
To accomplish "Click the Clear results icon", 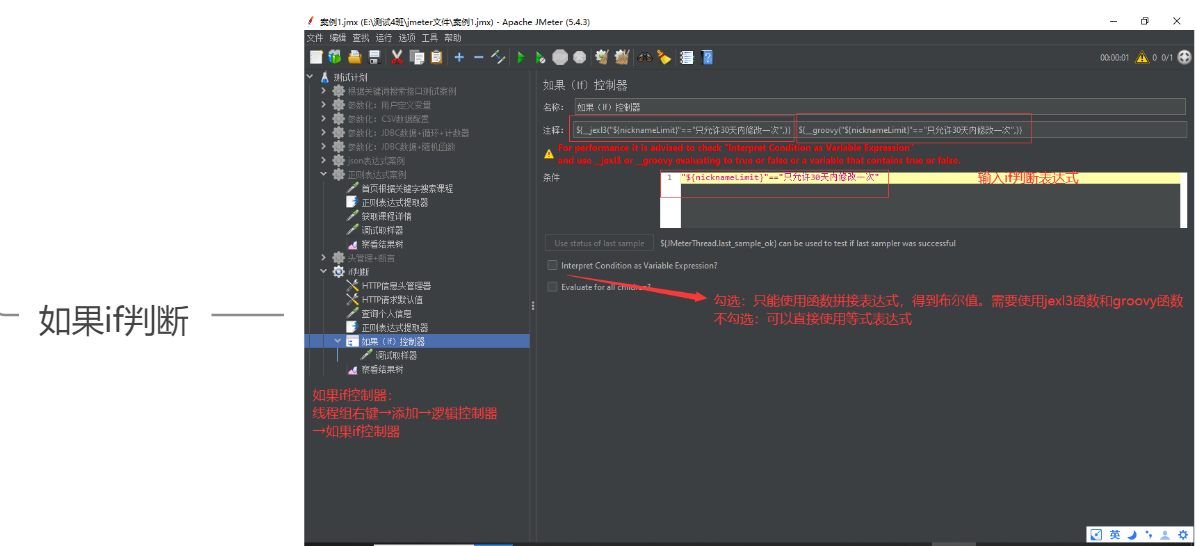I will [x=602, y=56].
